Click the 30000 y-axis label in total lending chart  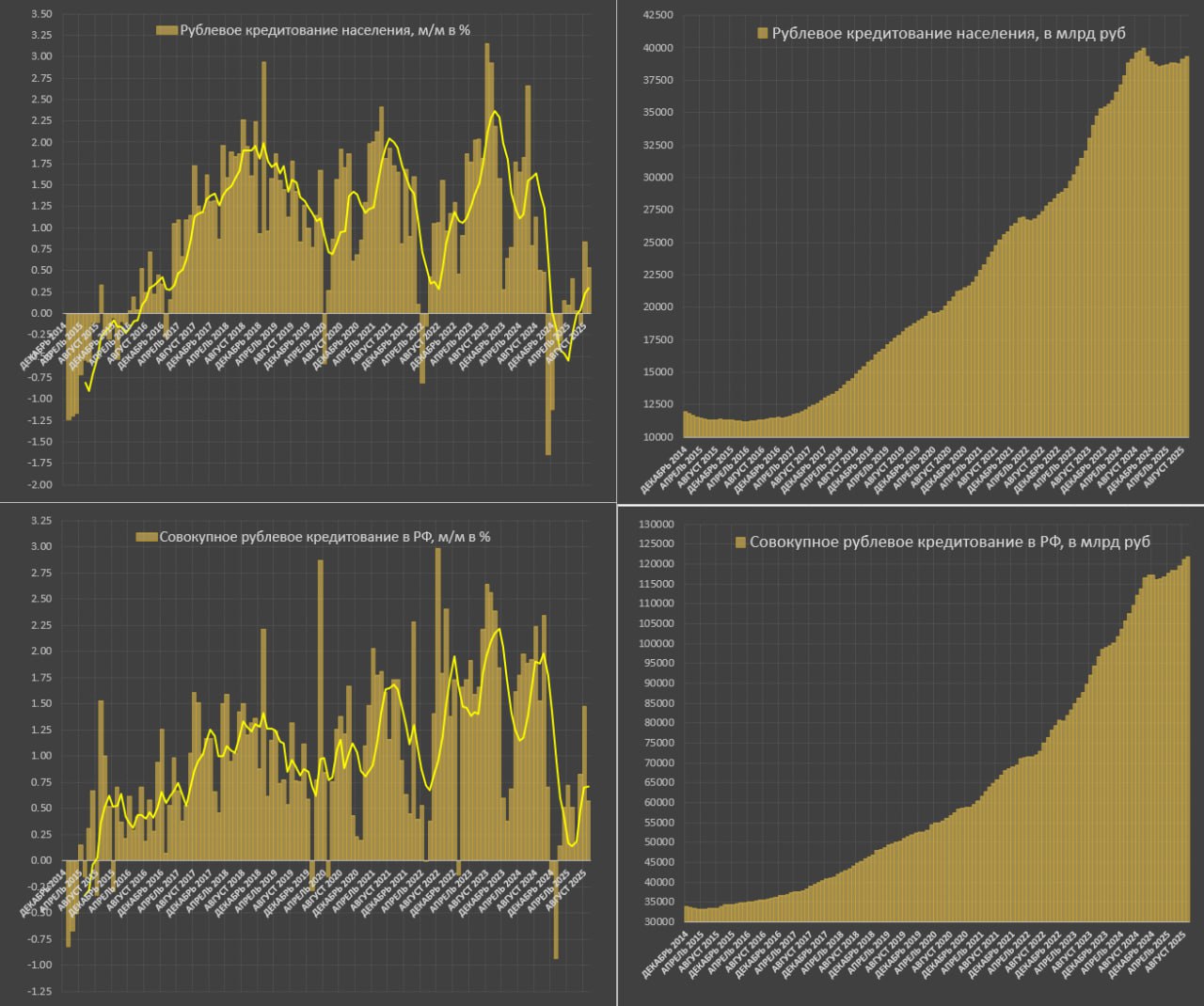pos(658,922)
